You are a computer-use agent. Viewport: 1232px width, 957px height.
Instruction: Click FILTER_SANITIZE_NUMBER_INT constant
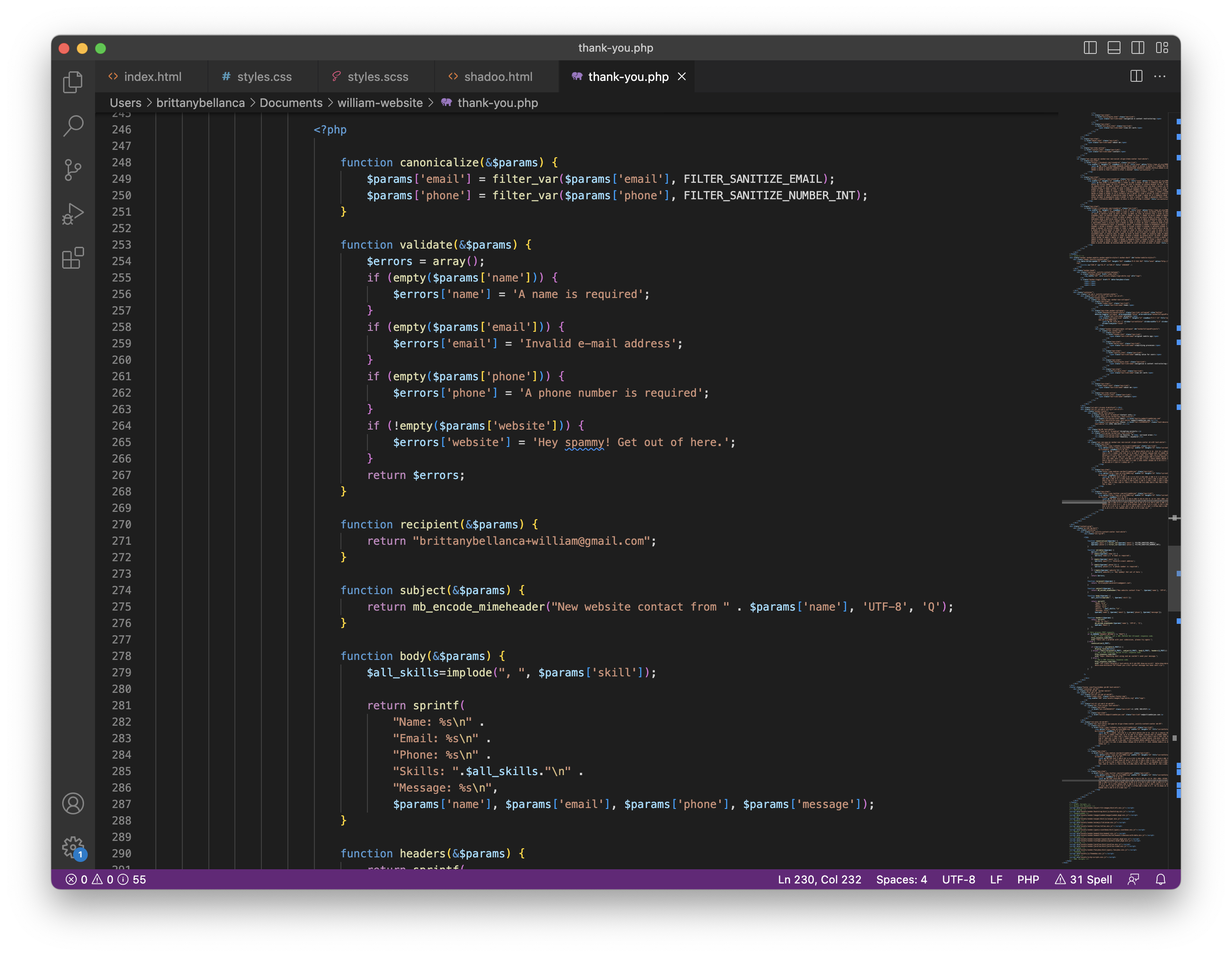point(769,195)
